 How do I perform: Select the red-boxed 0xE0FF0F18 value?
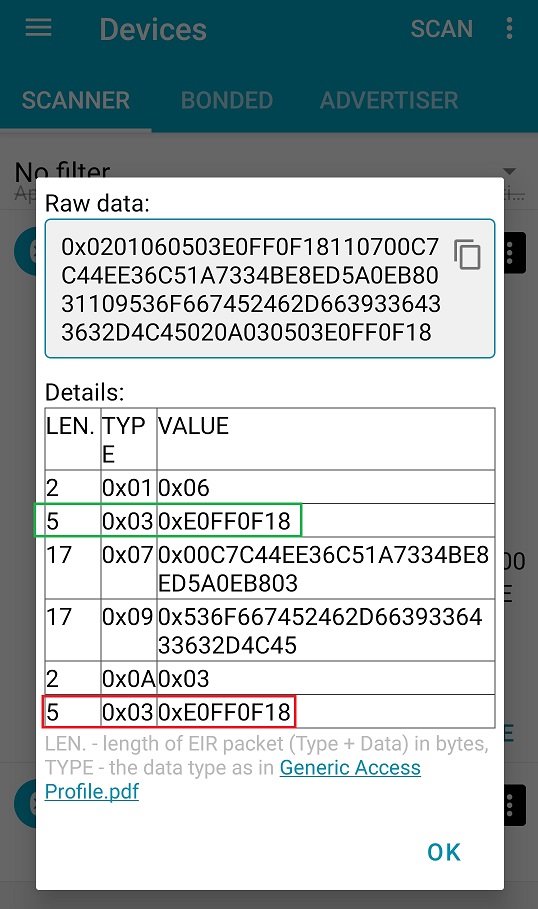[x=224, y=711]
